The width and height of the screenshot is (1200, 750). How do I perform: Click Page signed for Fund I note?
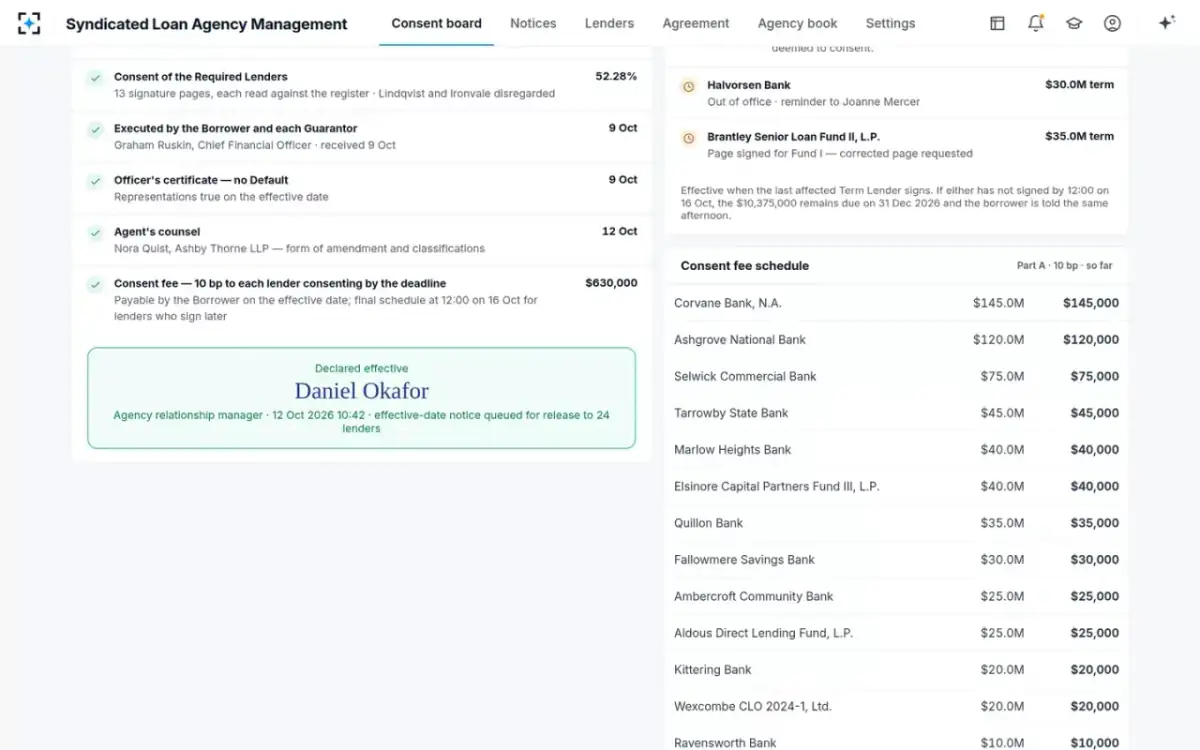coord(839,154)
